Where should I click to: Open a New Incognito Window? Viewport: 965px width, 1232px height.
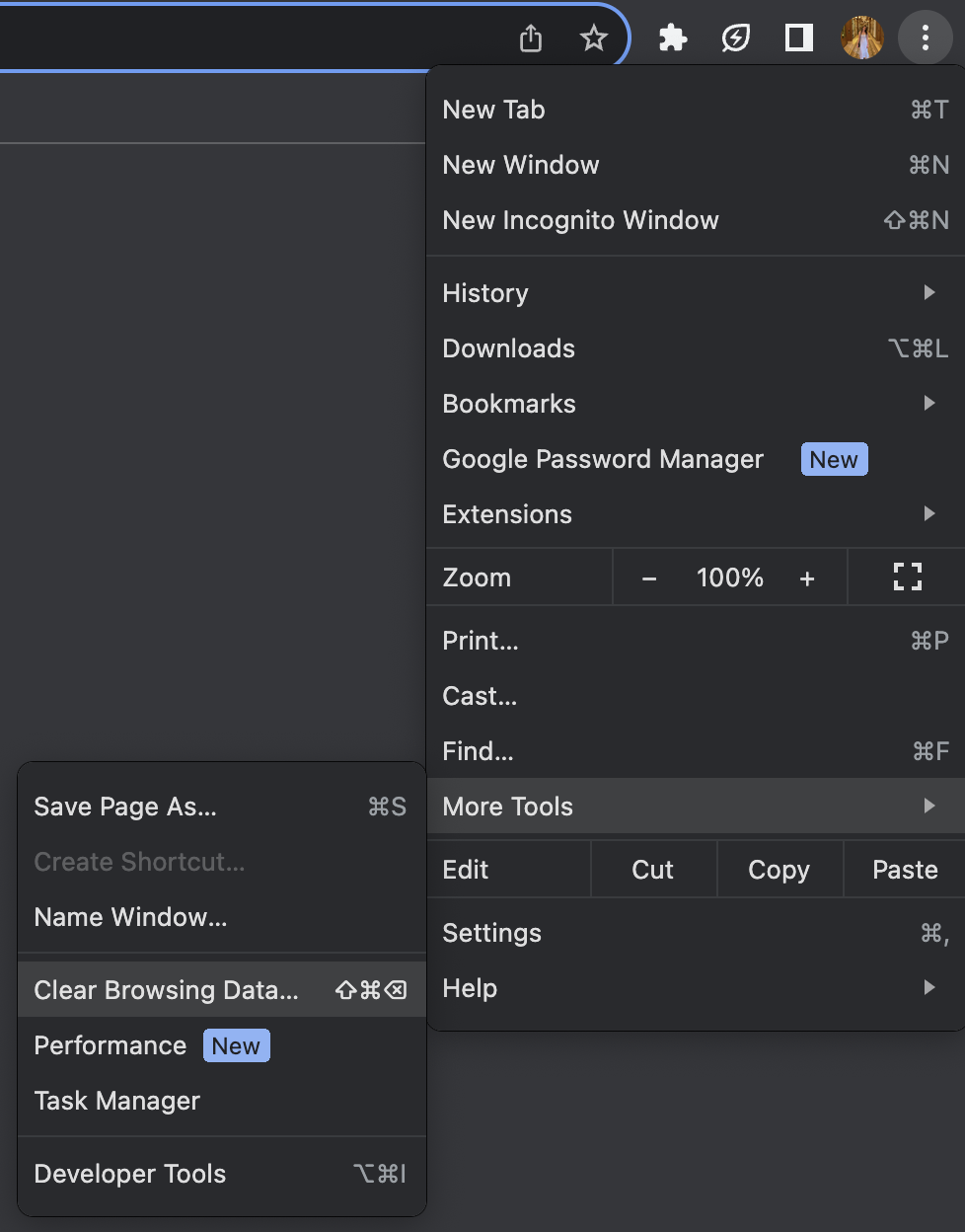(x=580, y=220)
